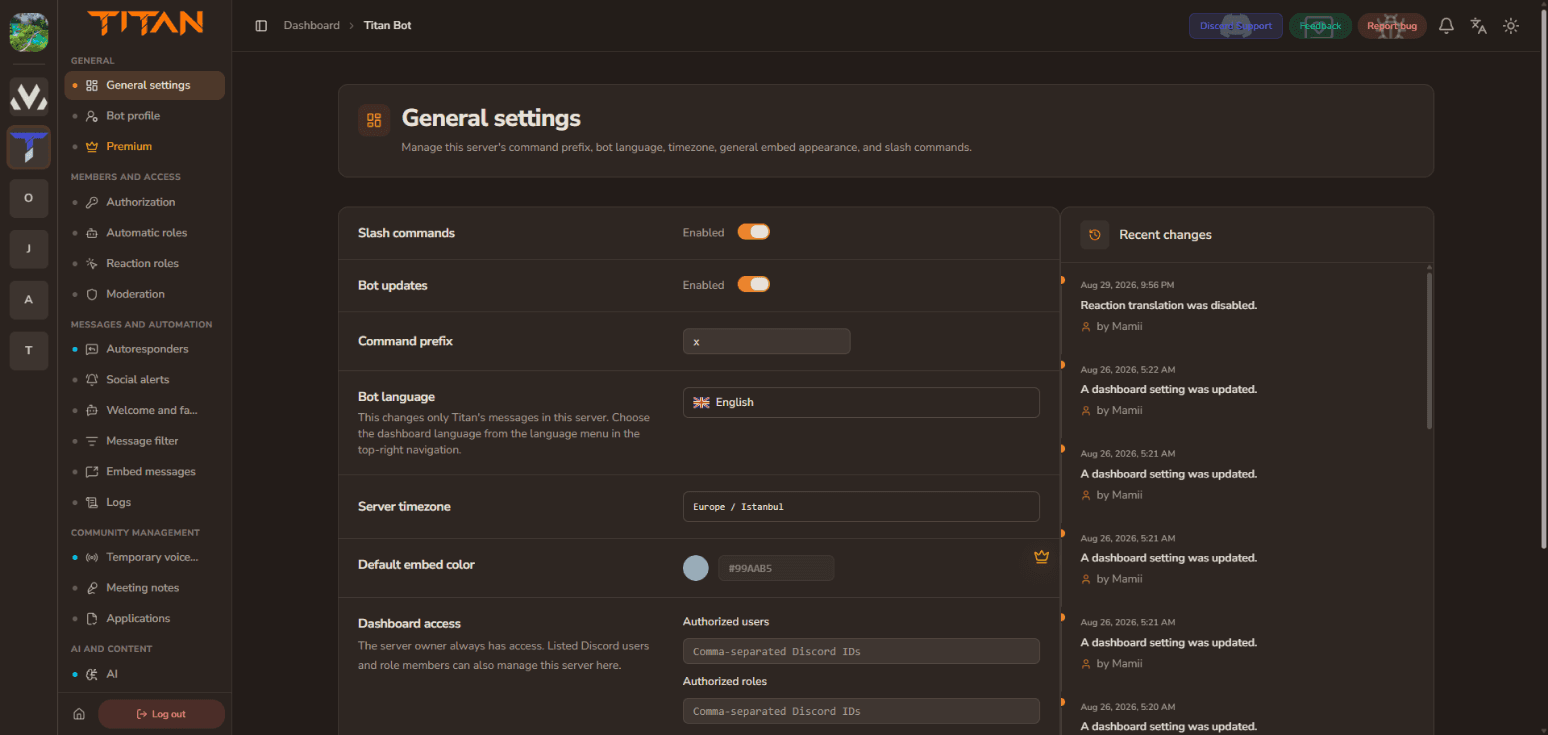
Task: Click the AI sidebar icon
Action: [x=92, y=674]
